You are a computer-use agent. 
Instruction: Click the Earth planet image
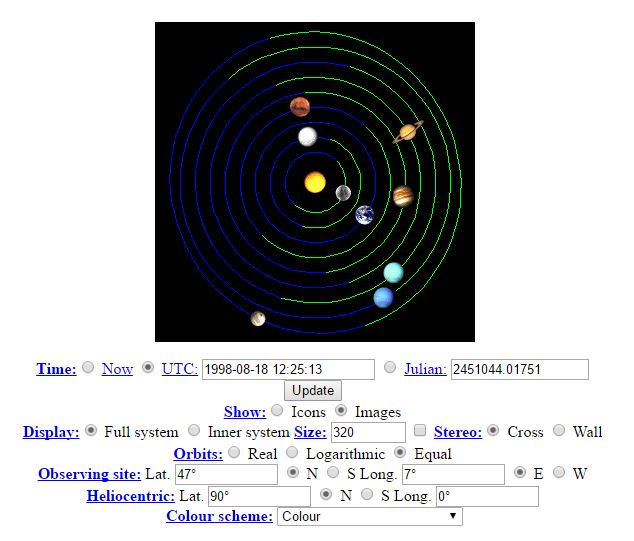click(364, 215)
